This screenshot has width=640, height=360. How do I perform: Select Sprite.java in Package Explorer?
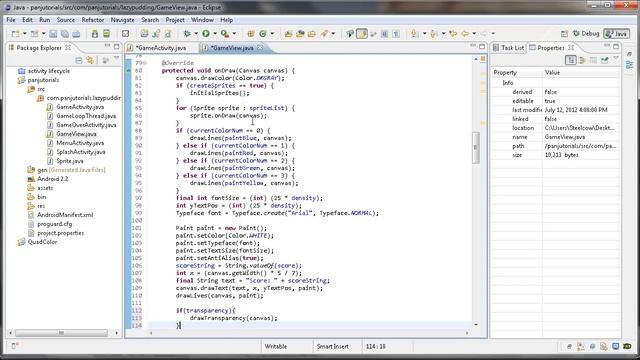click(70, 161)
